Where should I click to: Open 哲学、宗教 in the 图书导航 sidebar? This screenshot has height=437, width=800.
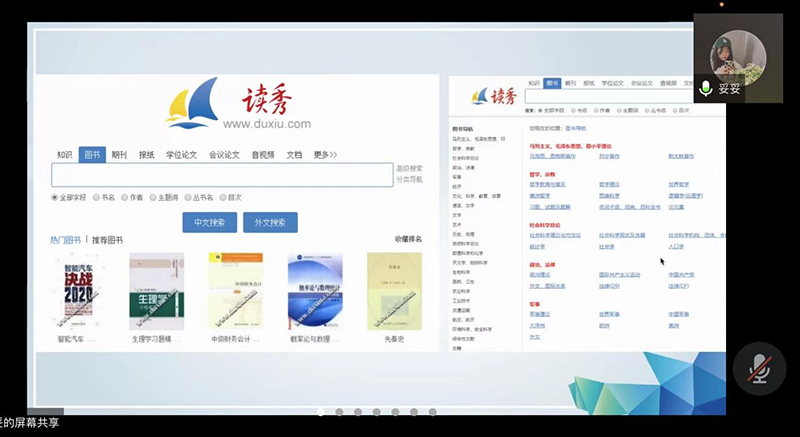(463, 148)
